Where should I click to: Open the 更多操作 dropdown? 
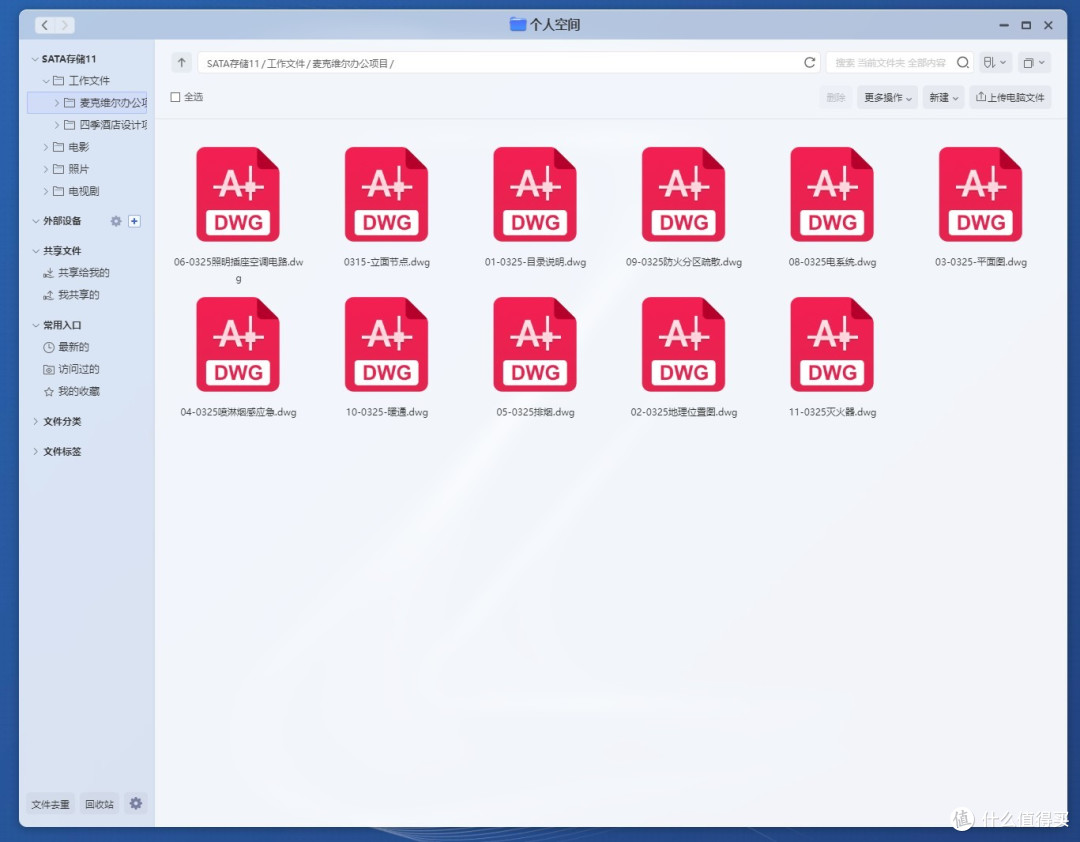click(887, 98)
